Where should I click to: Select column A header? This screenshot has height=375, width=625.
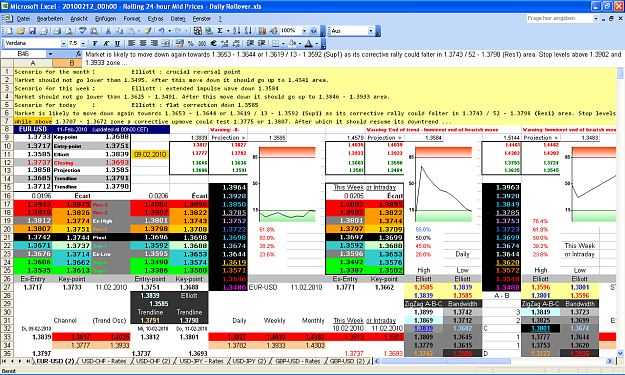pyautogui.click(x=33, y=63)
